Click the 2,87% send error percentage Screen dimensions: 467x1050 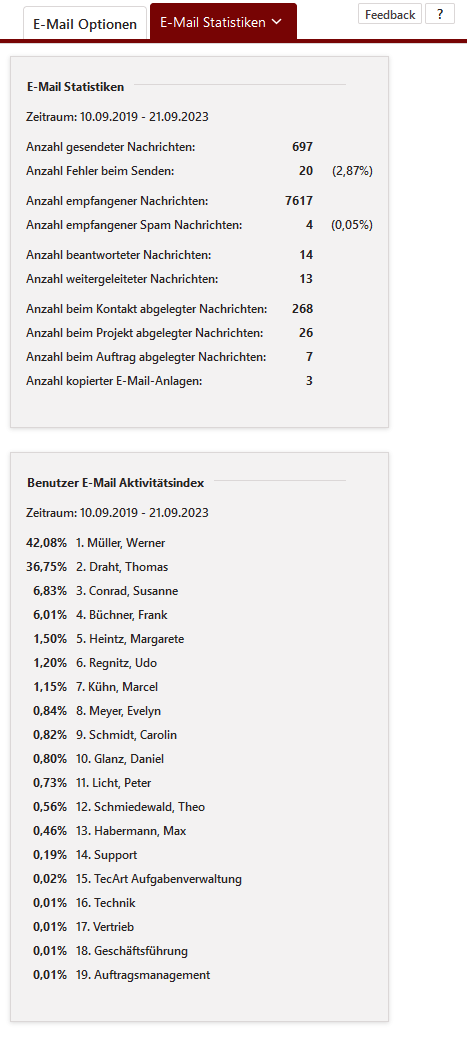coord(352,171)
